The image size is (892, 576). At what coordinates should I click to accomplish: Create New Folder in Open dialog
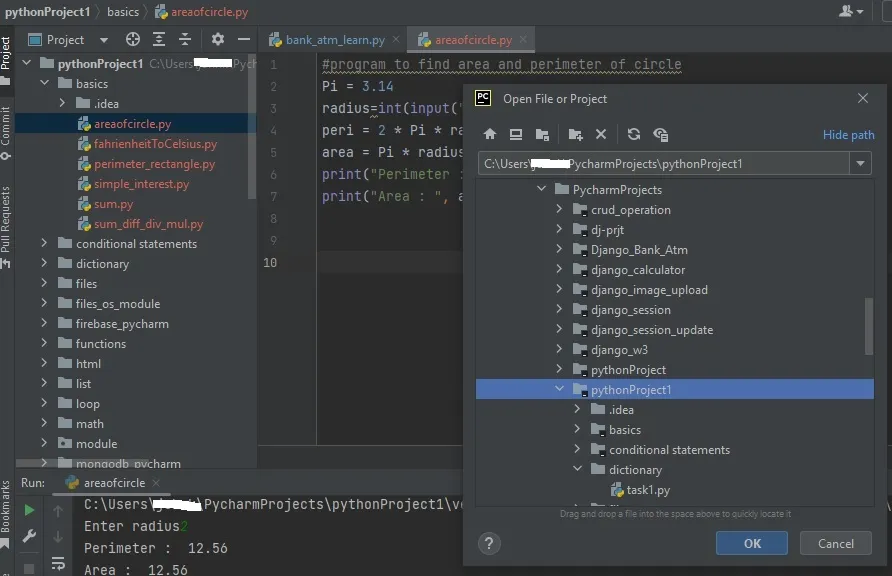tap(575, 134)
